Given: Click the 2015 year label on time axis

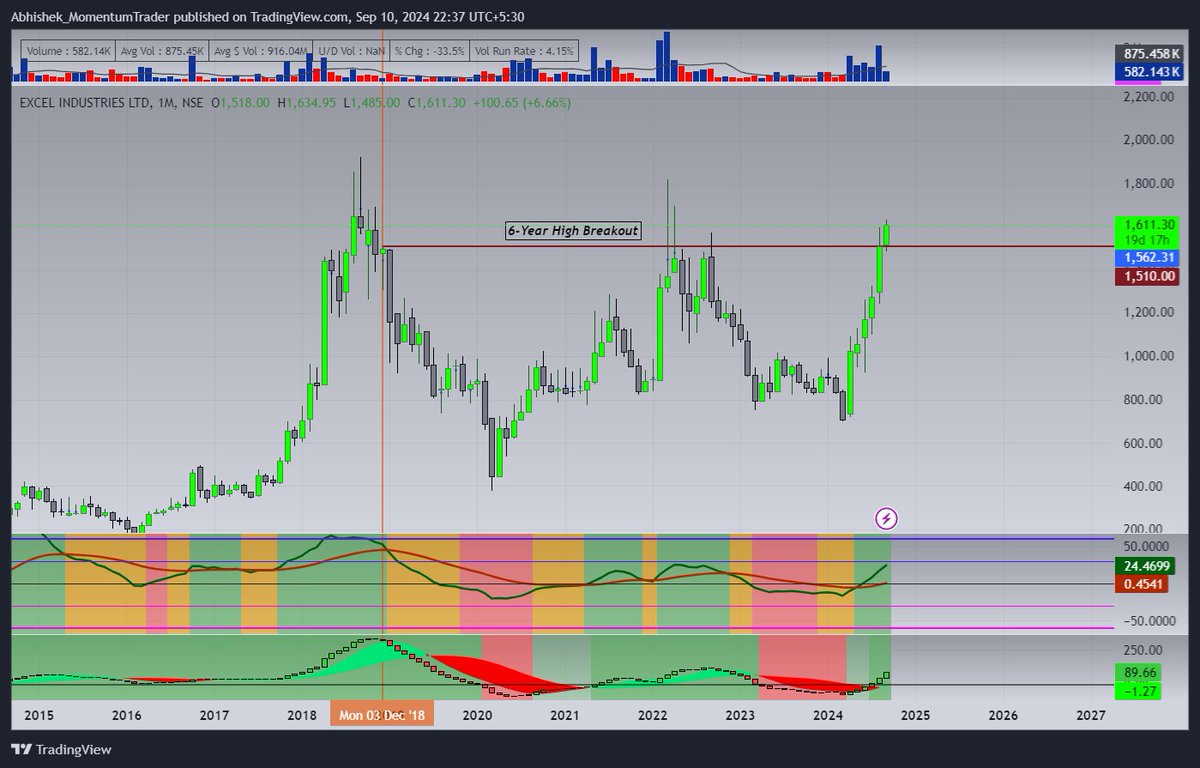Looking at the screenshot, I should coord(39,716).
